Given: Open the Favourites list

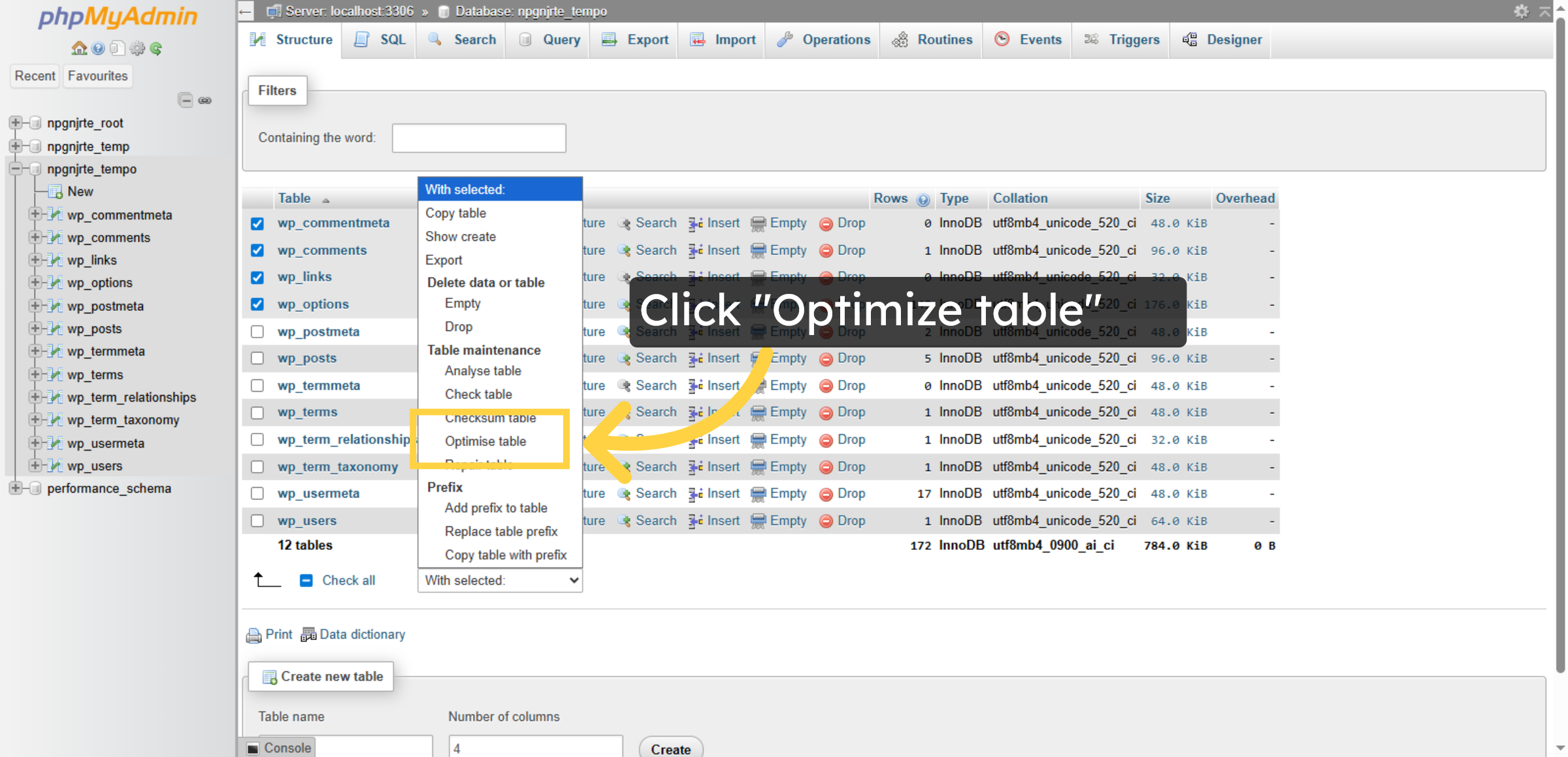Looking at the screenshot, I should pyautogui.click(x=97, y=76).
